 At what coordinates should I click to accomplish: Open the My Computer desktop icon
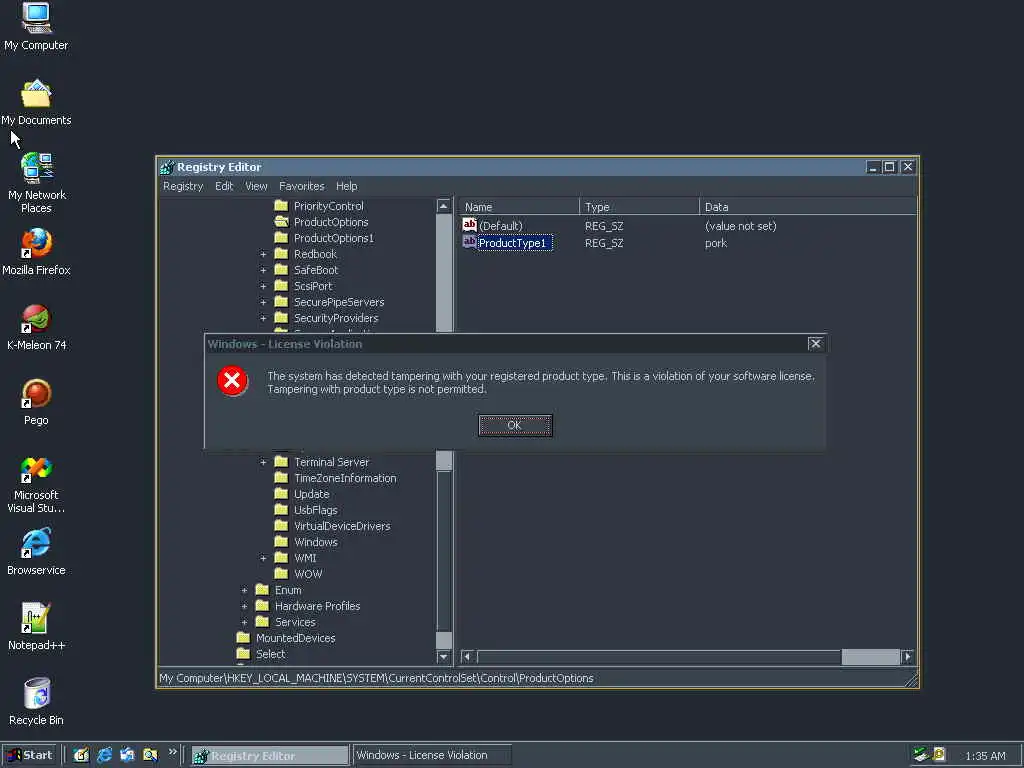[36, 26]
